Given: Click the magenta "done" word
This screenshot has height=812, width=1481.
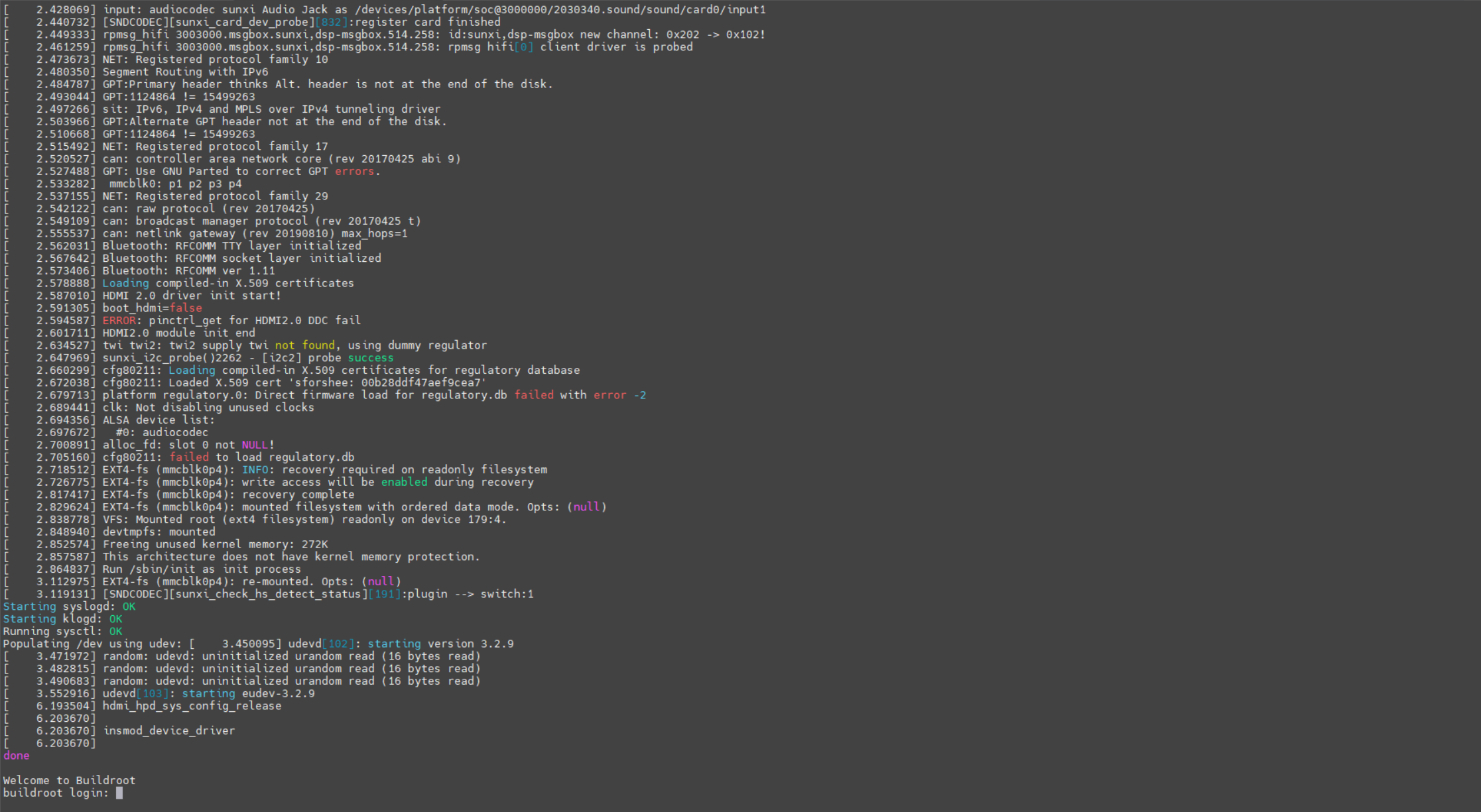Looking at the screenshot, I should 16,756.
